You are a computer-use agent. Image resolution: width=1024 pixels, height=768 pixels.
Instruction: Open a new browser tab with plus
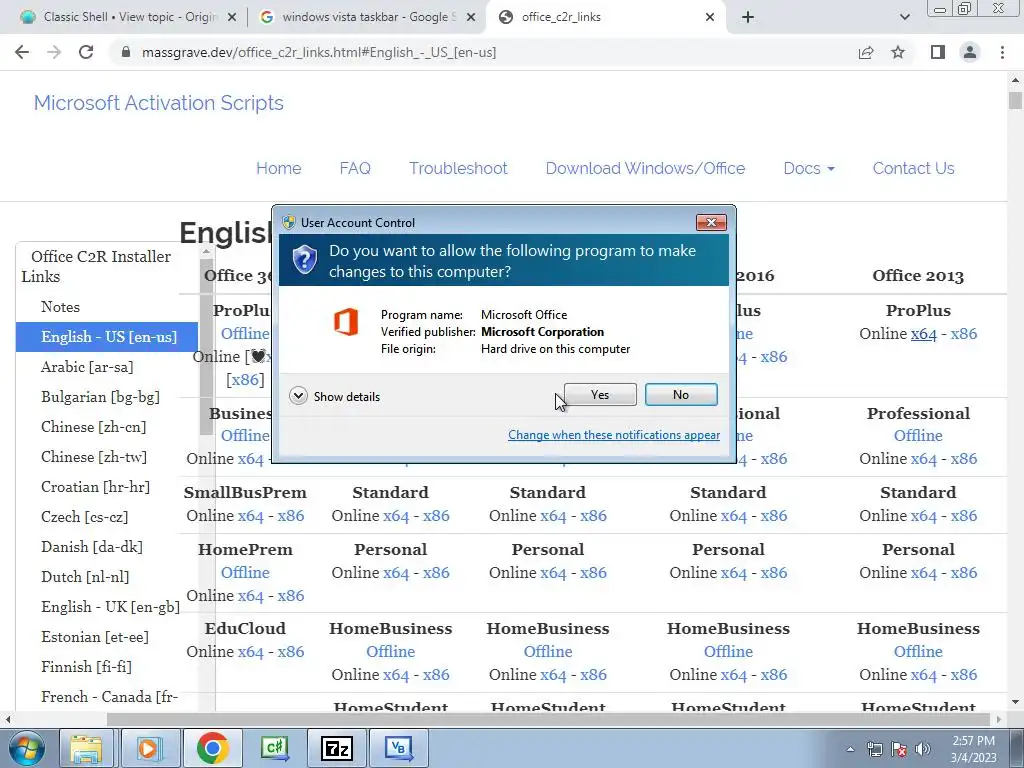[748, 18]
